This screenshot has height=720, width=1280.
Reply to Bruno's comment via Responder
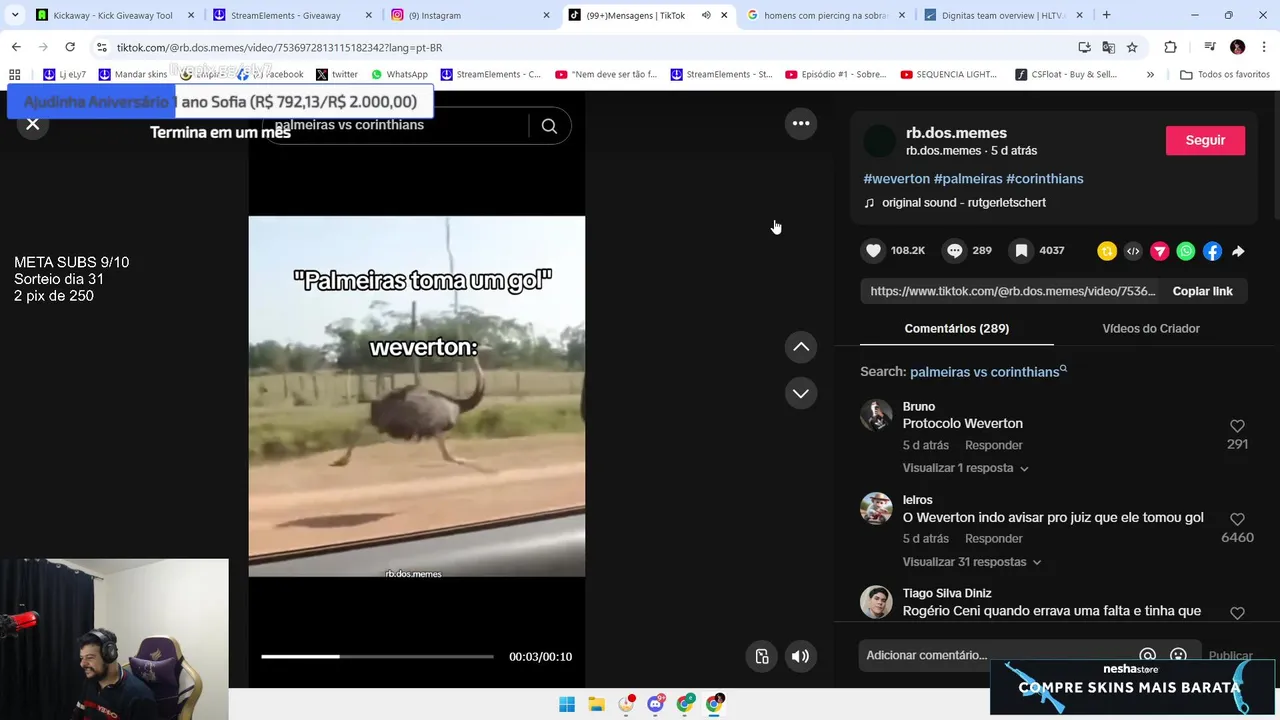pos(994,445)
